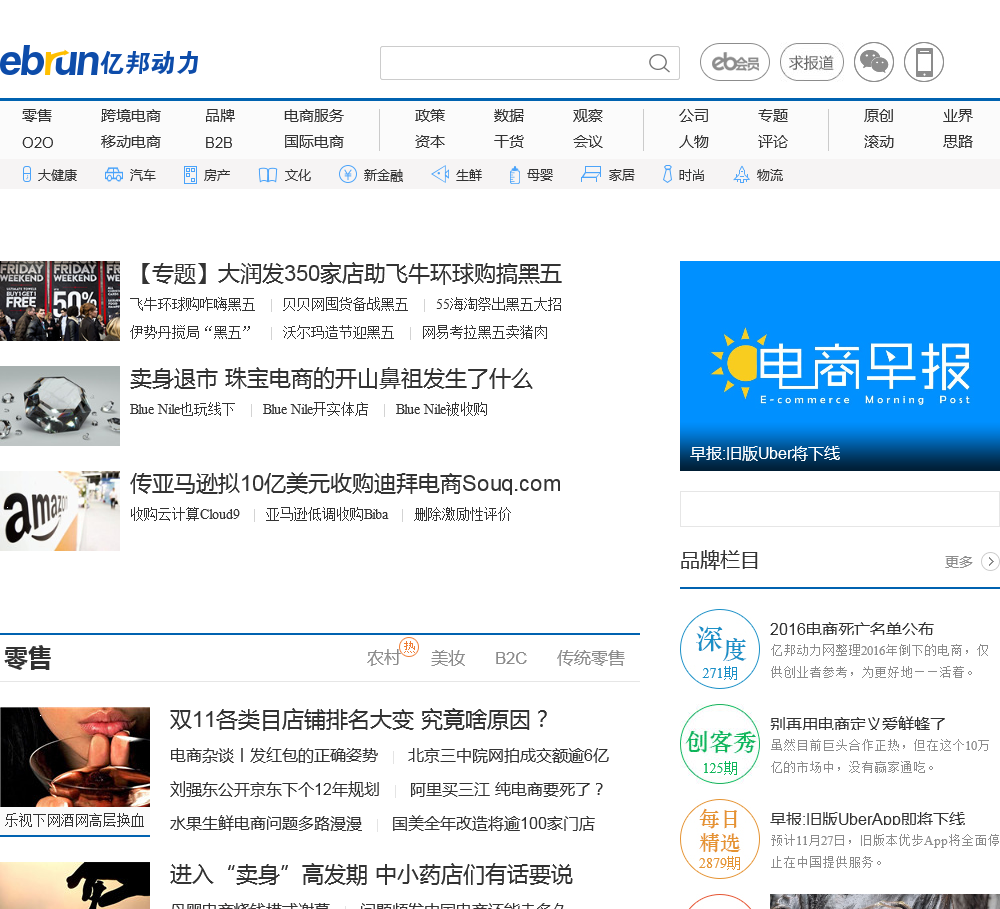Screen dimensions: 1000x909
Task: Open the 新金融 category icon
Action: tap(348, 175)
